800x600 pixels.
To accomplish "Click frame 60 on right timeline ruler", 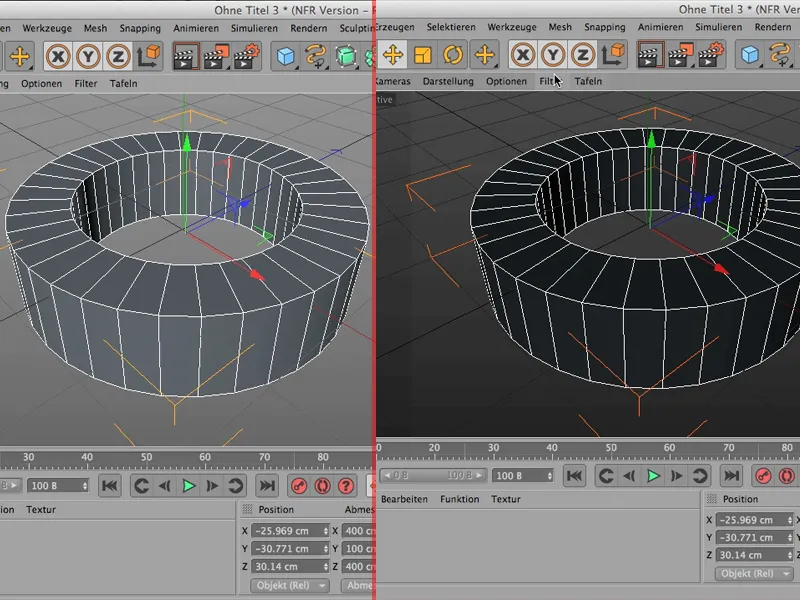I will [669, 447].
